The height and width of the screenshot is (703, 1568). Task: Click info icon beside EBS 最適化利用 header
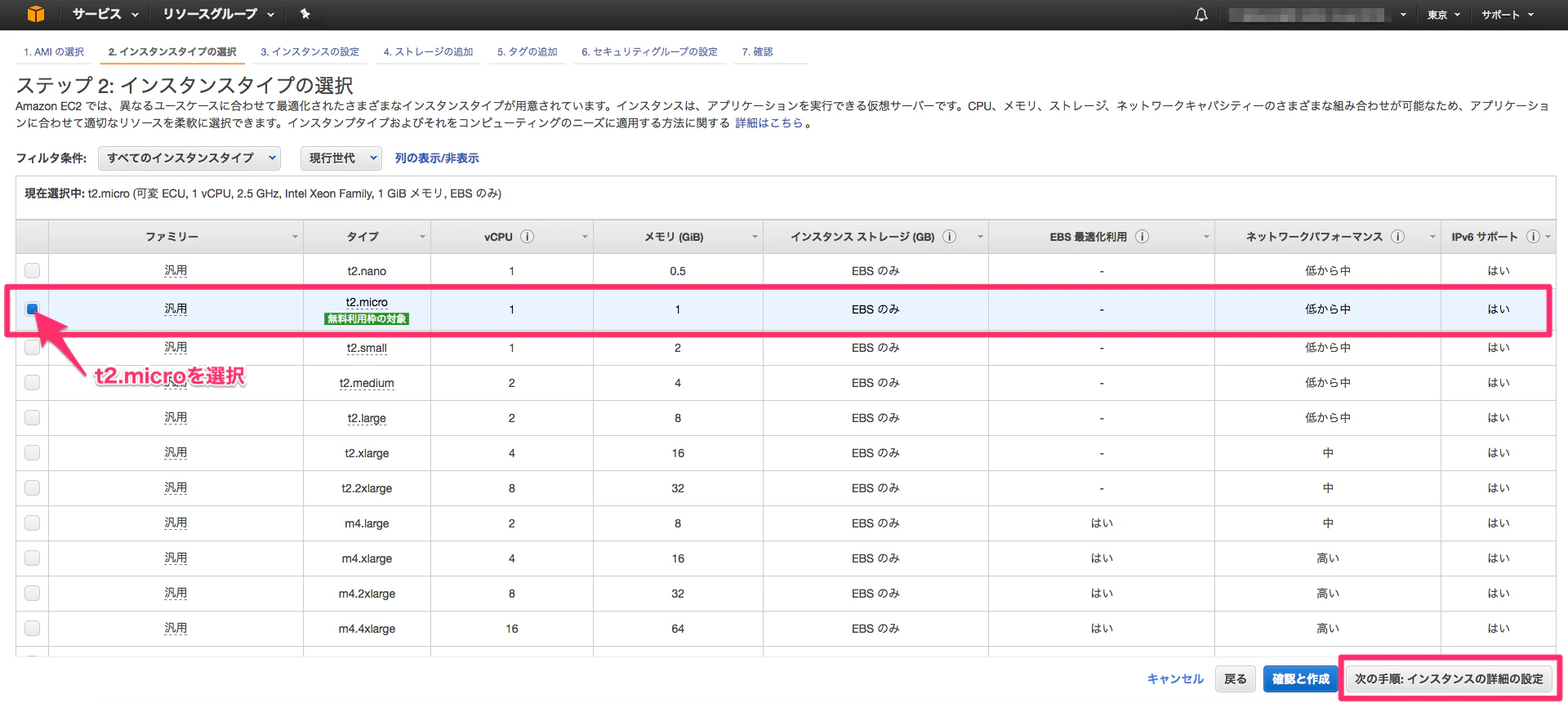[1142, 237]
